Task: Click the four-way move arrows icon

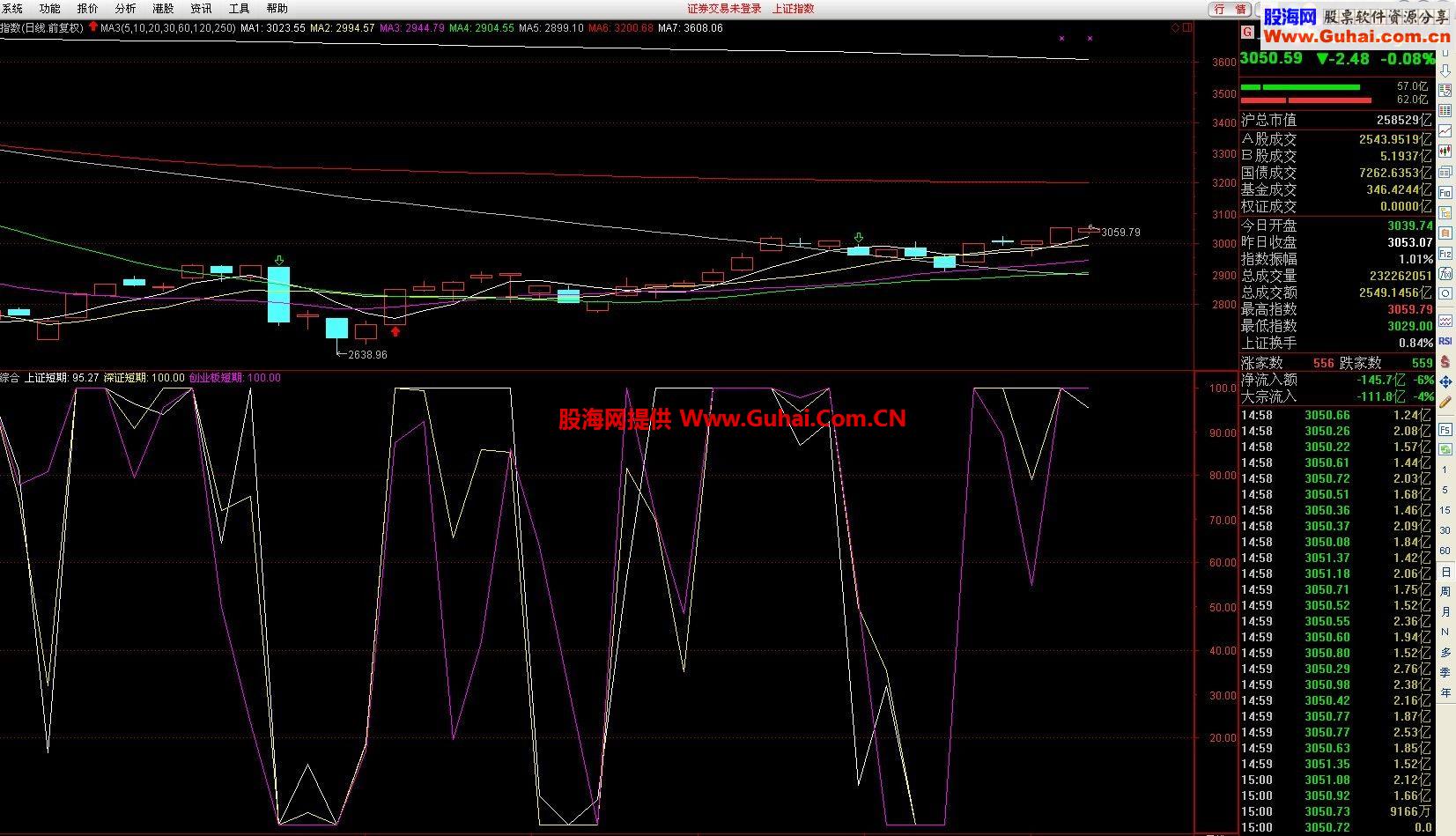Action: (x=1445, y=381)
